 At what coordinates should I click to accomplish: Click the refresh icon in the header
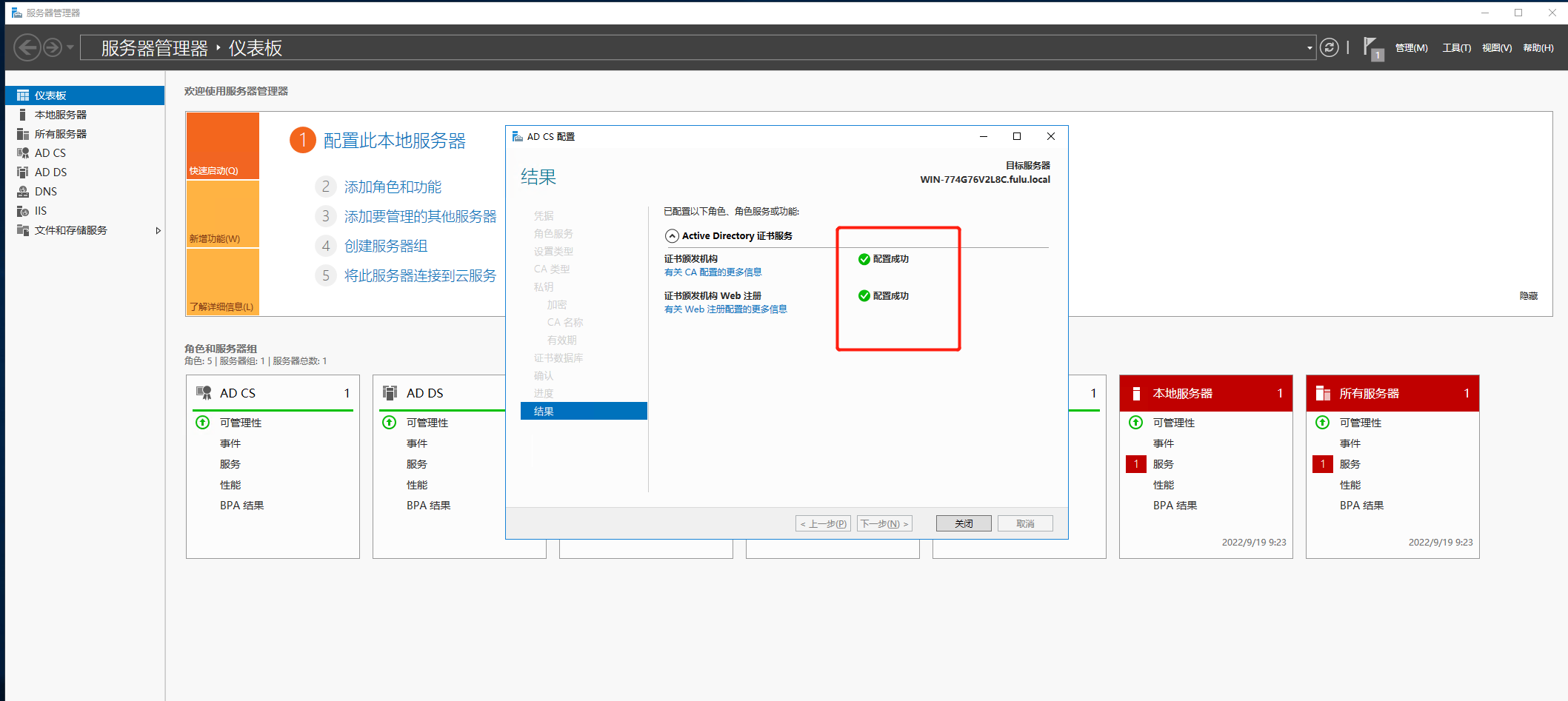(1330, 48)
